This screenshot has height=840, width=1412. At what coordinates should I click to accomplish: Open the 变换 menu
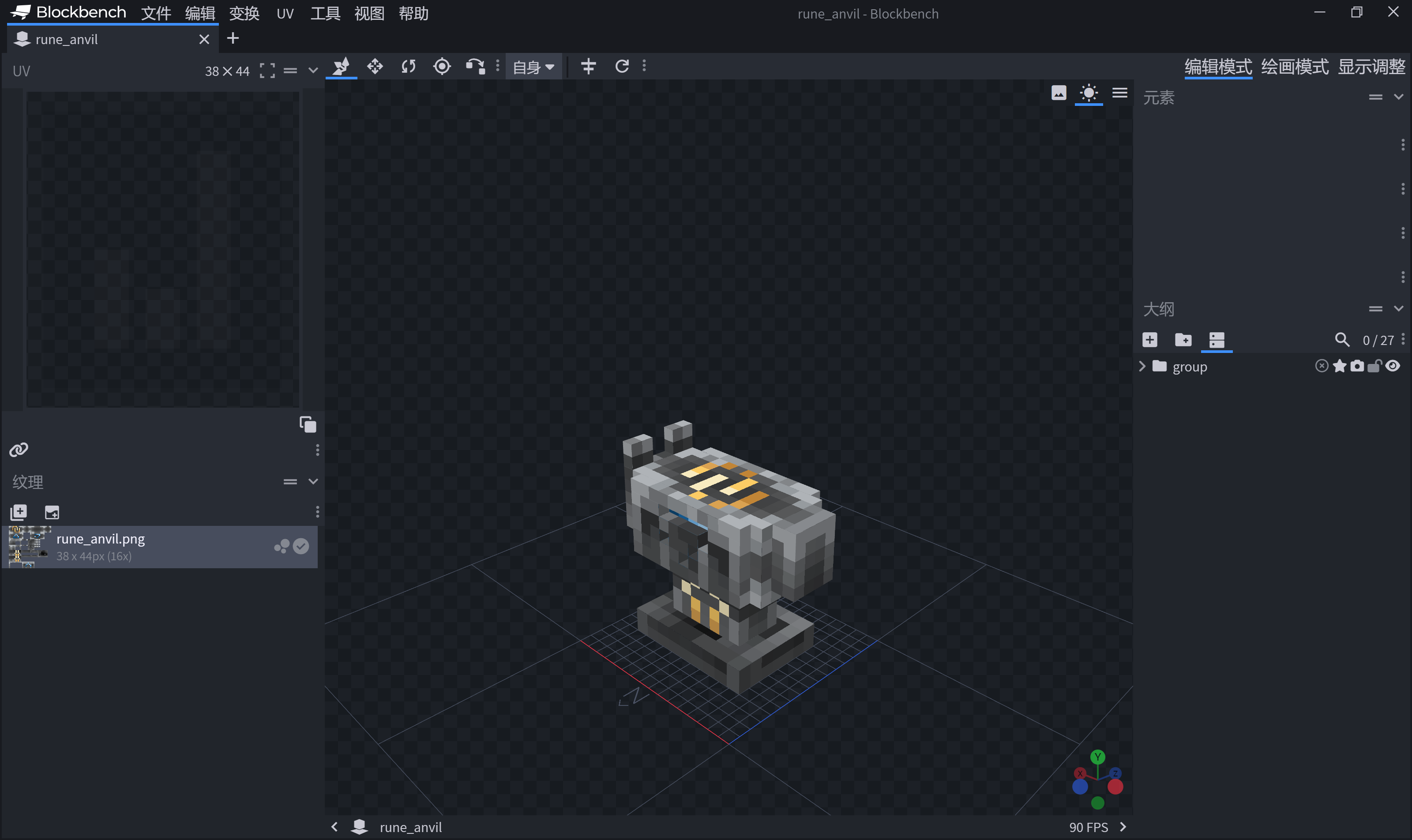pos(244,13)
